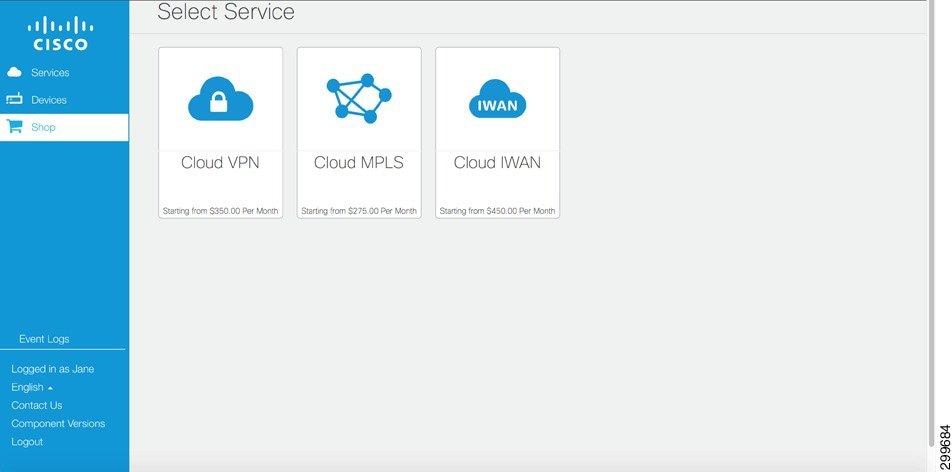Click Starting from $350.00 Per Month text

[220, 211]
